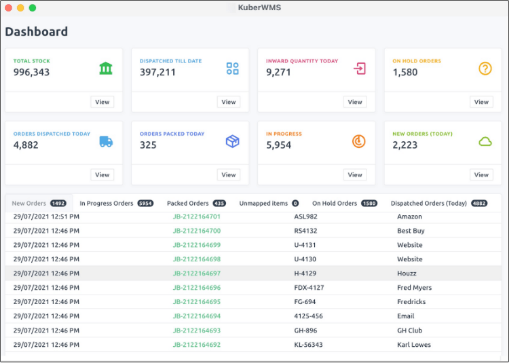Click the Best Buy channel cell
This screenshot has width=509, height=363.
pyautogui.click(x=411, y=231)
